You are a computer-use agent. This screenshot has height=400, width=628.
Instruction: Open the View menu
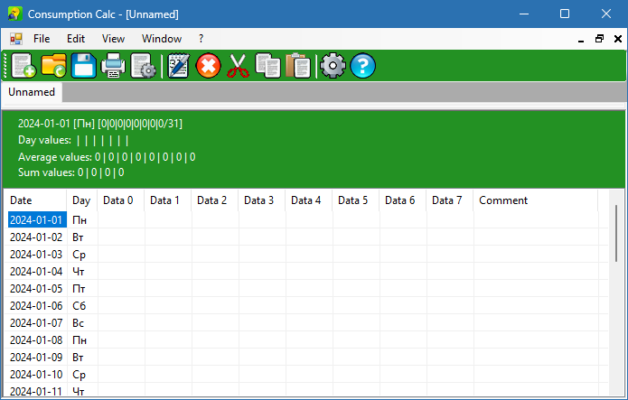click(113, 39)
